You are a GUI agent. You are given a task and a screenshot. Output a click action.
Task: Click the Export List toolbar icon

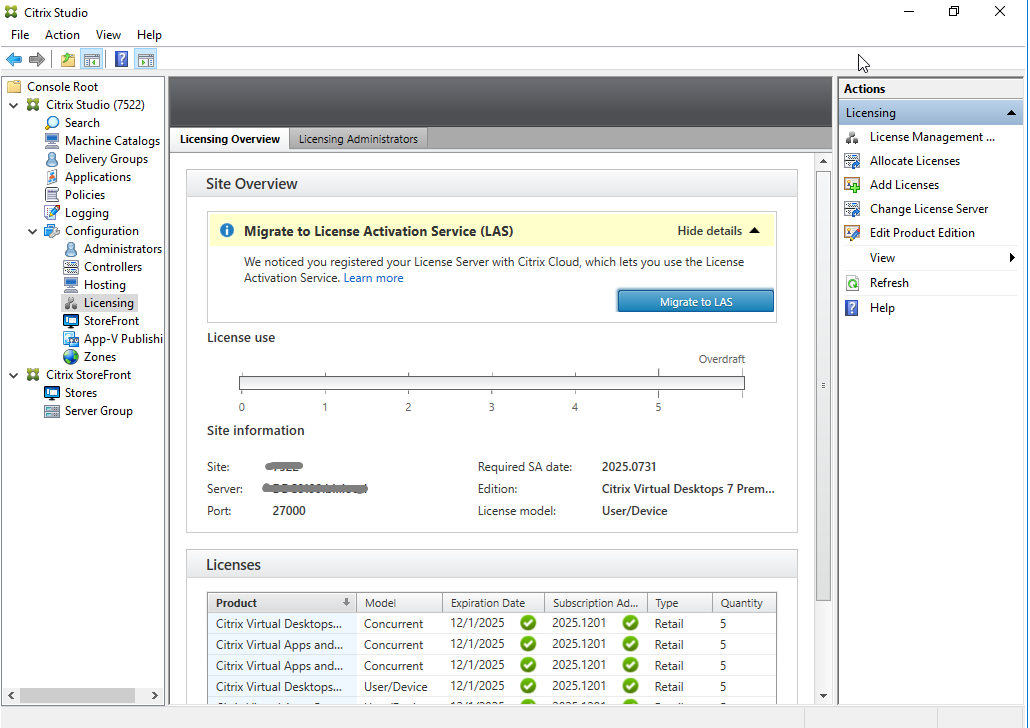click(67, 58)
